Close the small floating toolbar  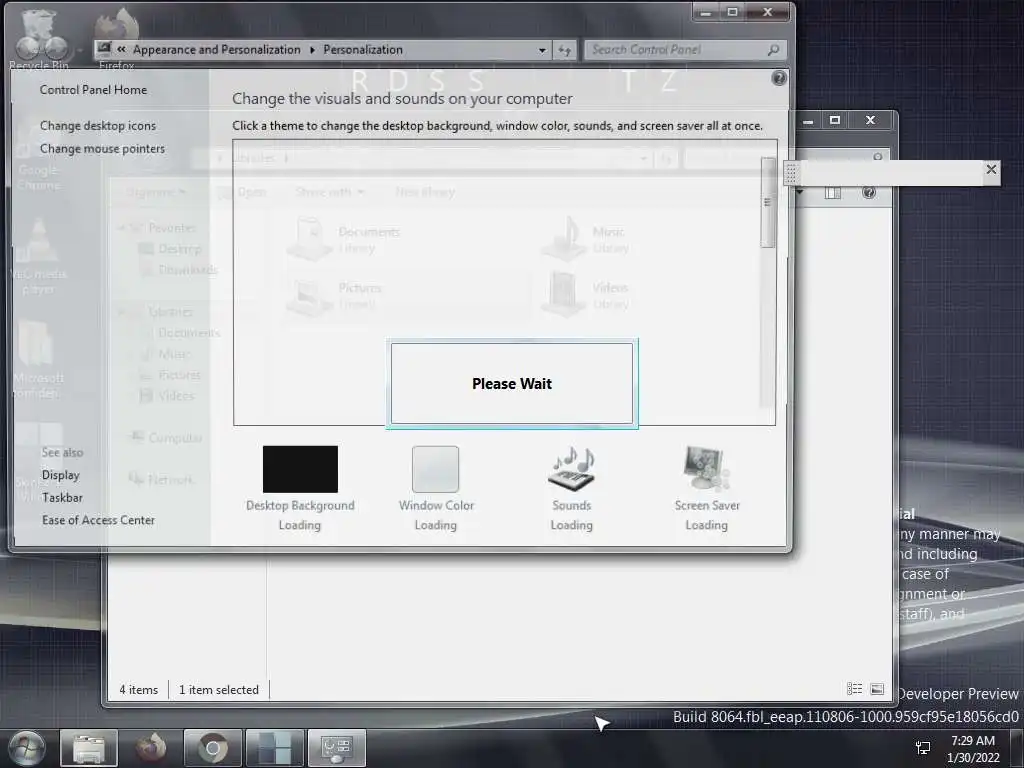(x=991, y=170)
